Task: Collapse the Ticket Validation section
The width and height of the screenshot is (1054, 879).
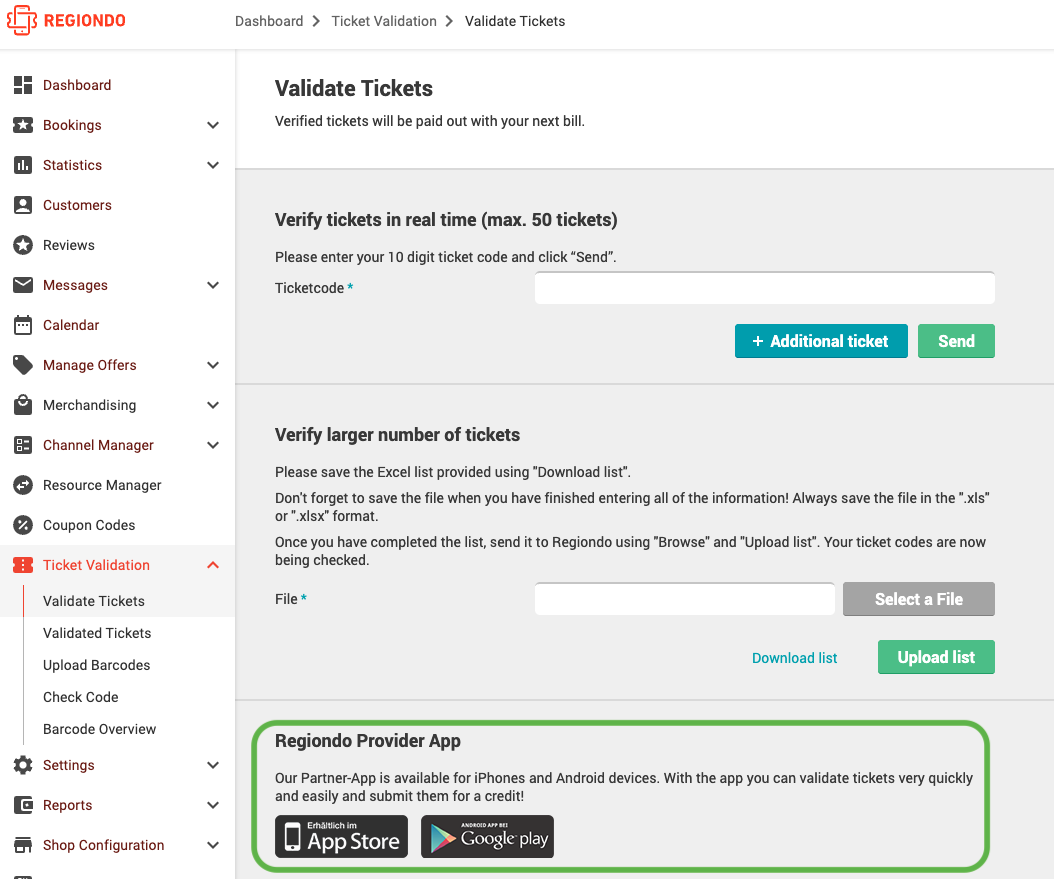Action: point(213,565)
